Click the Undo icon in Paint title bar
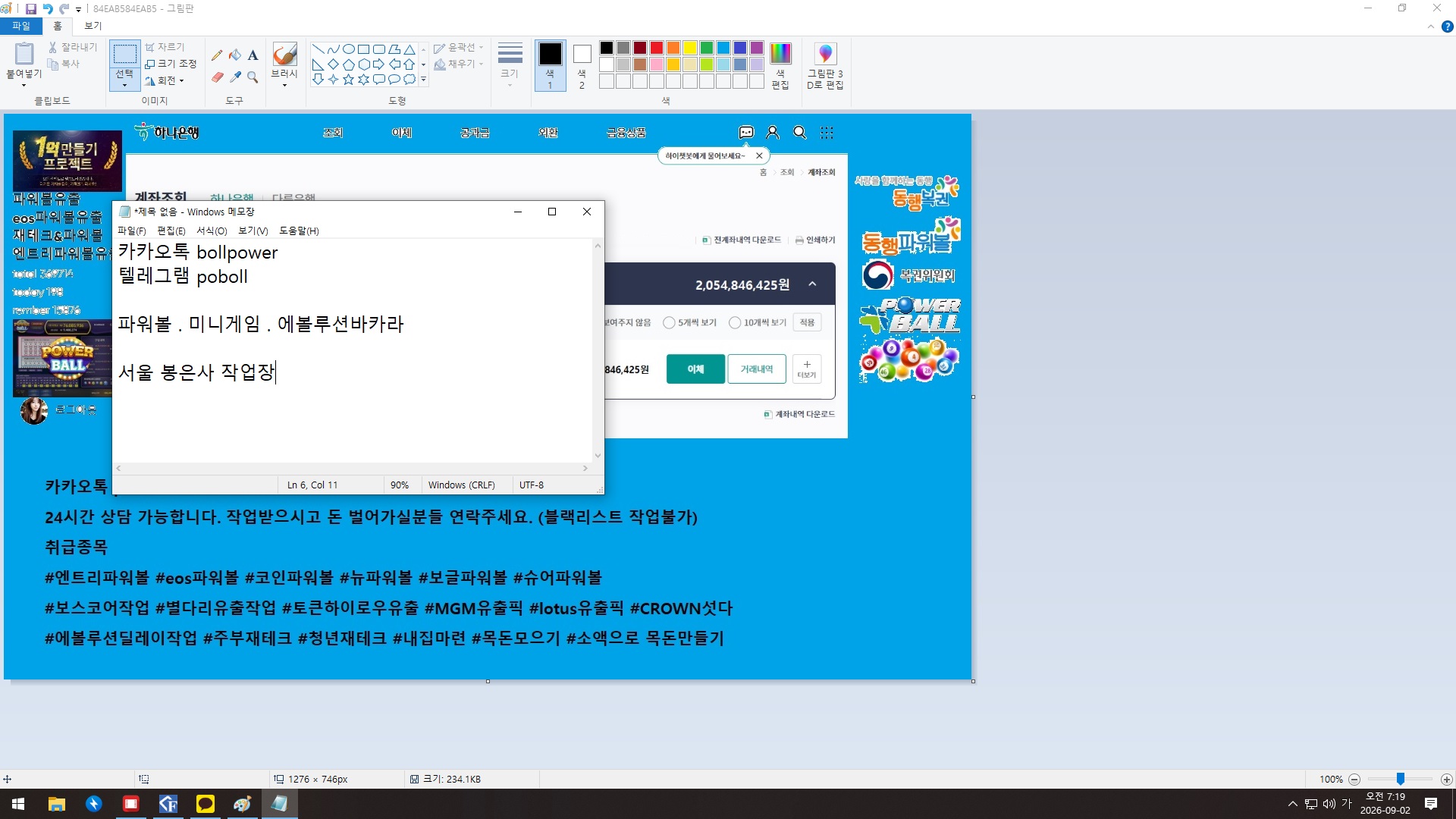This screenshot has width=1456, height=819. (x=48, y=8)
